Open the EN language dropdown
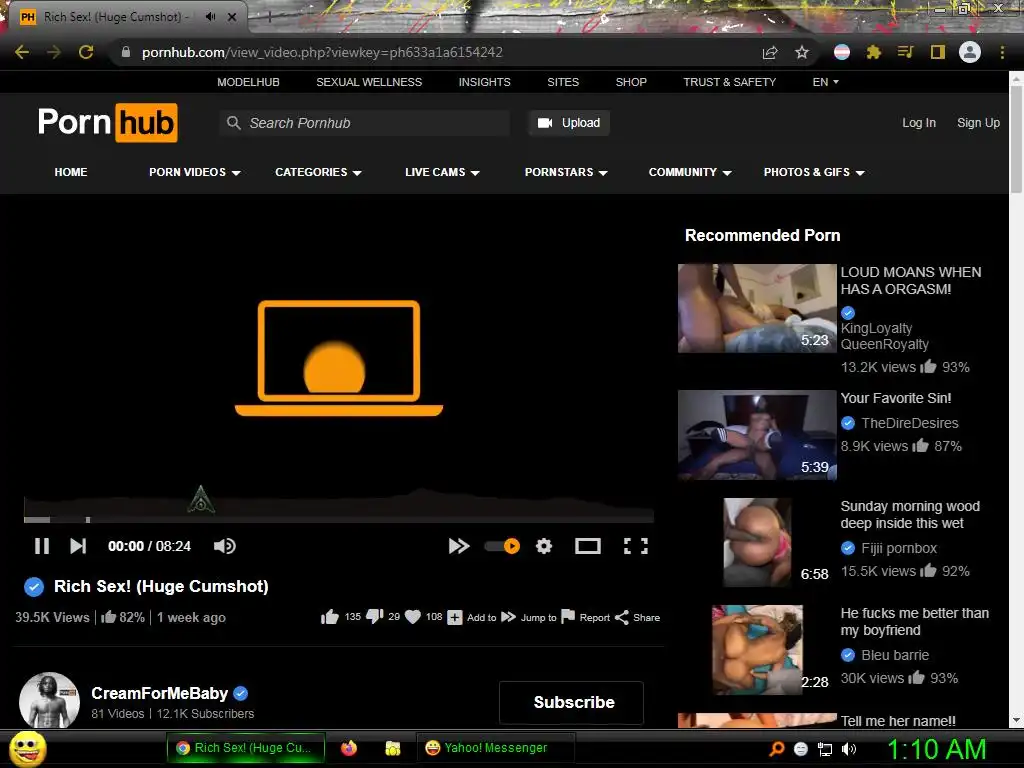Image resolution: width=1024 pixels, height=768 pixels. (825, 82)
